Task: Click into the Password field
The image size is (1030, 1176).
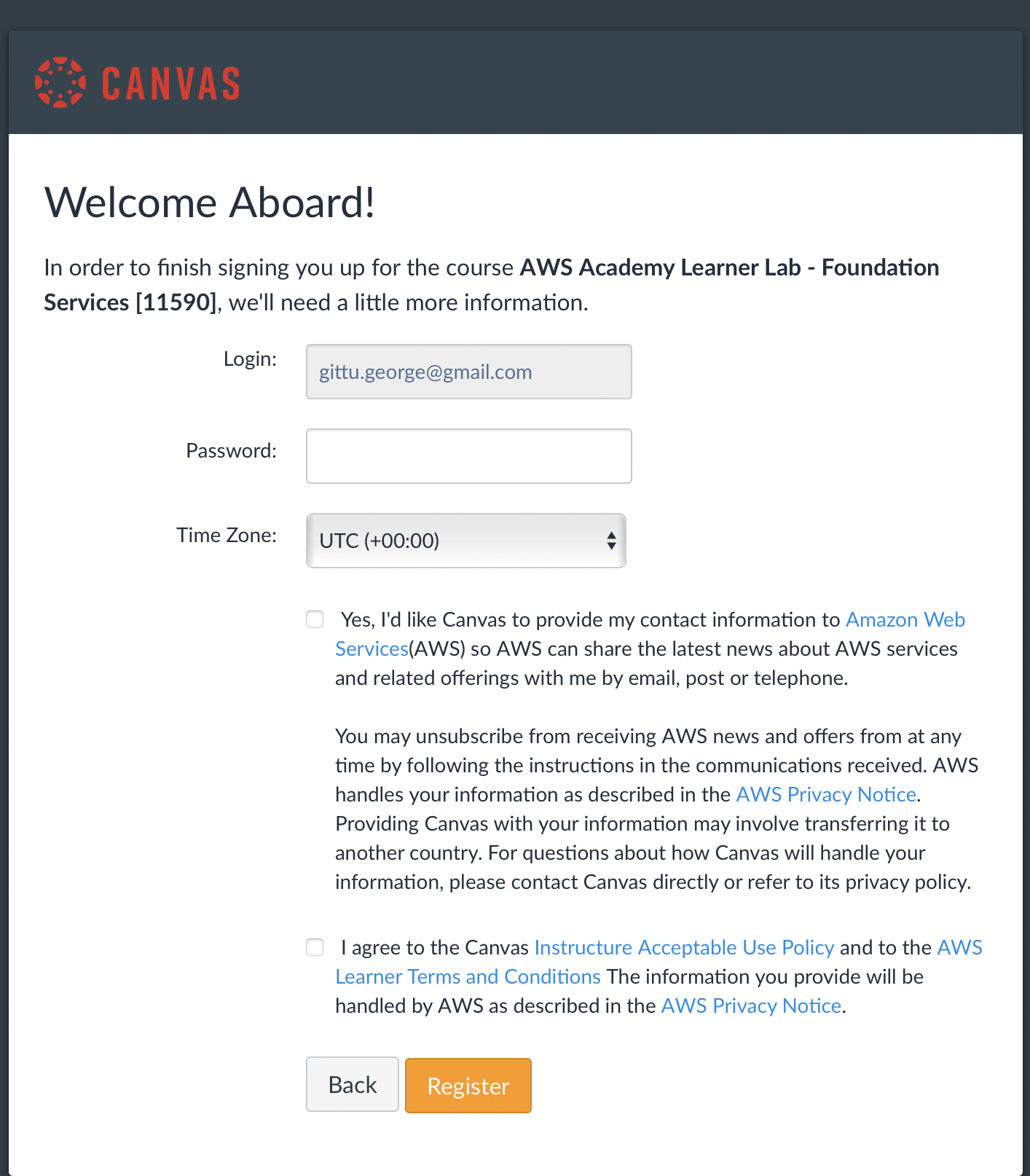Action: pyautogui.click(x=469, y=456)
